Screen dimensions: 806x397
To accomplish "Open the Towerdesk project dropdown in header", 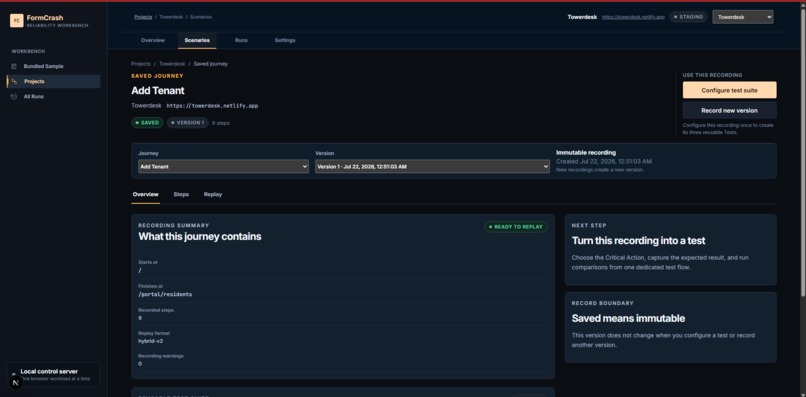I will coord(742,17).
